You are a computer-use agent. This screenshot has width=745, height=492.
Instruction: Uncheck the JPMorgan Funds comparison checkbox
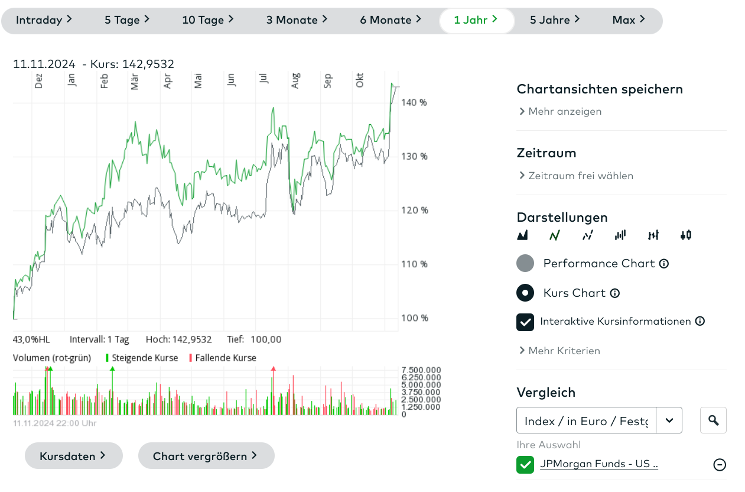click(526, 464)
